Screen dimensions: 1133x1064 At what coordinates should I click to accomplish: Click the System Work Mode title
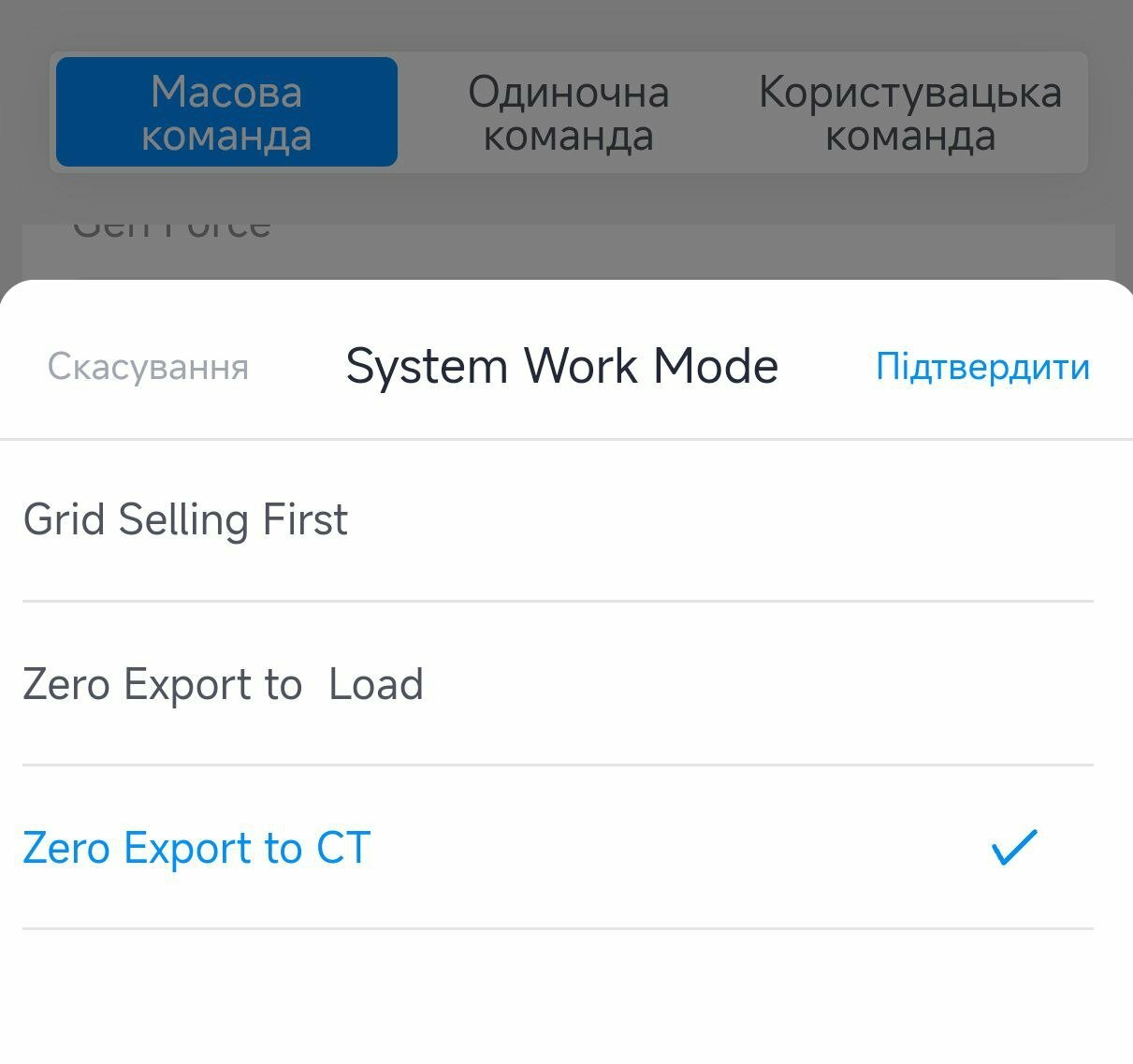tap(561, 366)
